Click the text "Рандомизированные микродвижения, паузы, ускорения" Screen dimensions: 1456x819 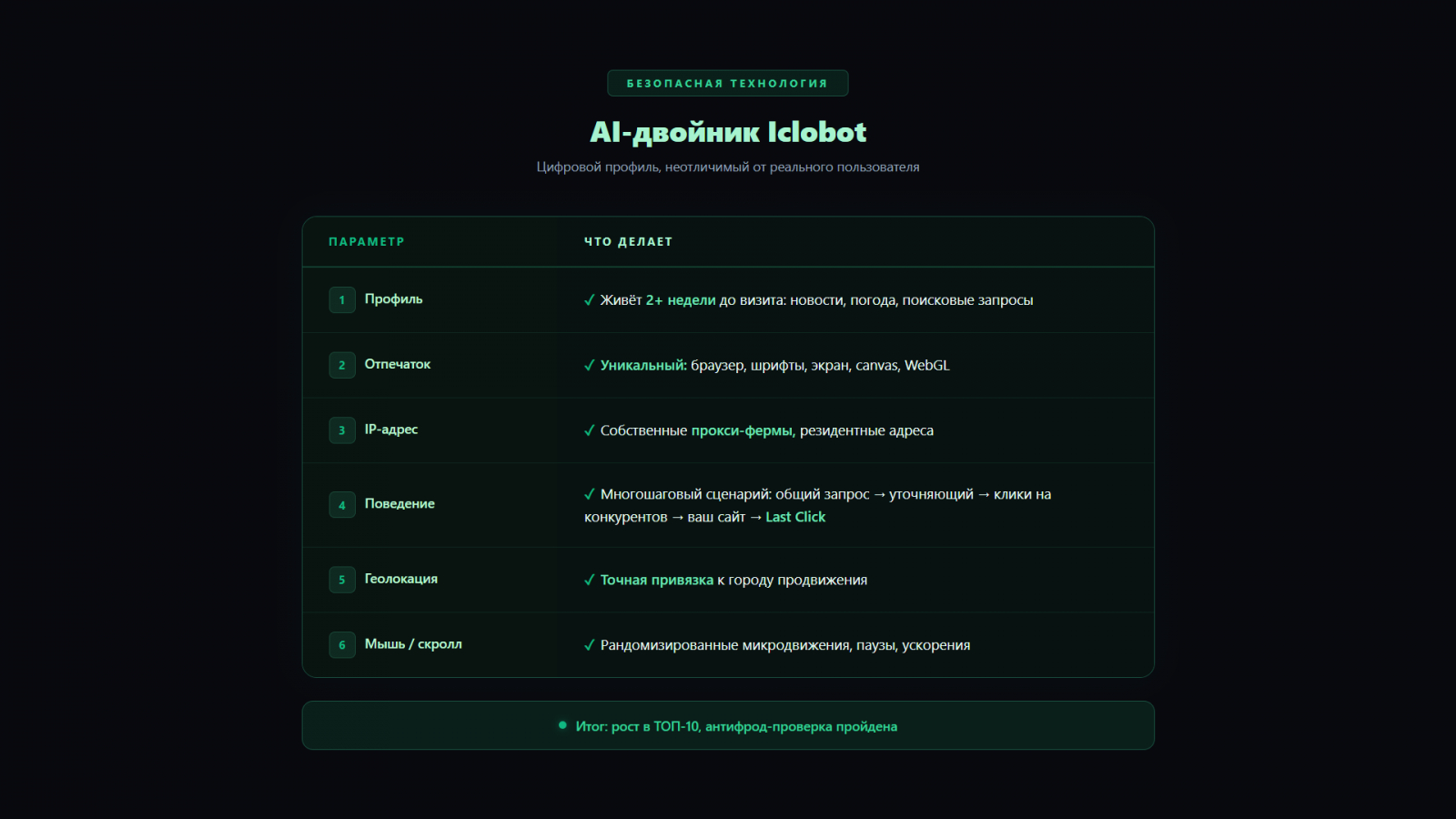785,646
